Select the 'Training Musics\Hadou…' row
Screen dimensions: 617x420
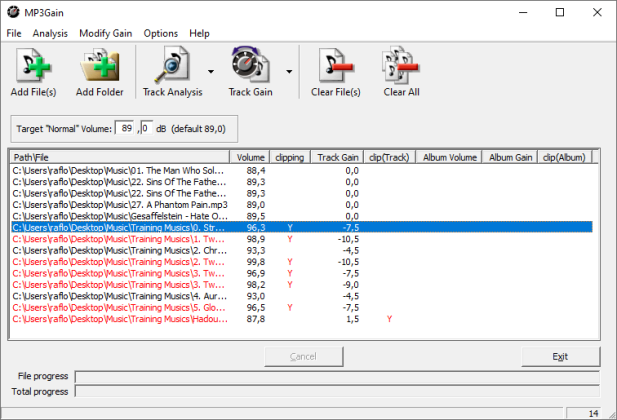(x=302, y=319)
